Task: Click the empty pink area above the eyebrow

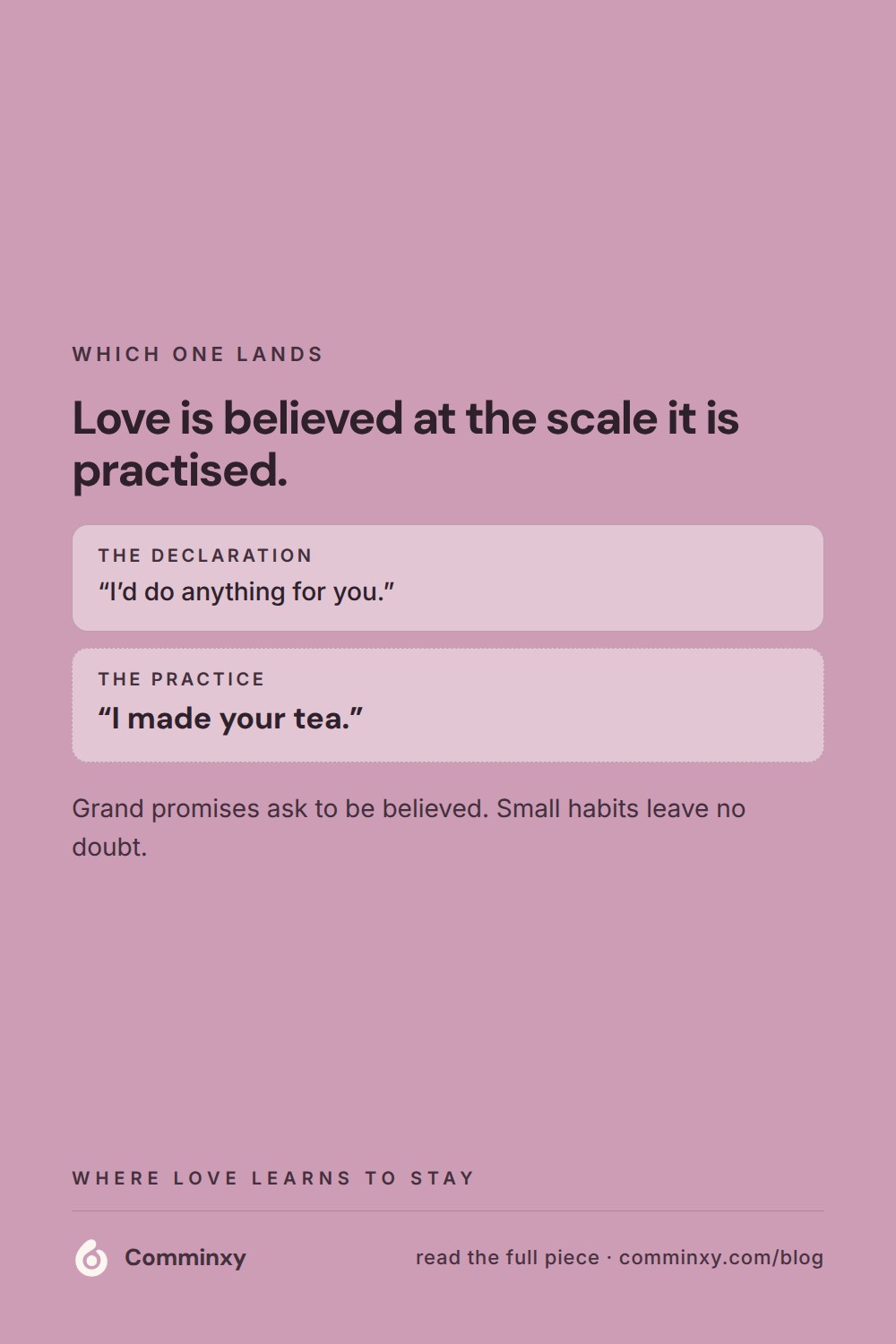Action: [448, 170]
